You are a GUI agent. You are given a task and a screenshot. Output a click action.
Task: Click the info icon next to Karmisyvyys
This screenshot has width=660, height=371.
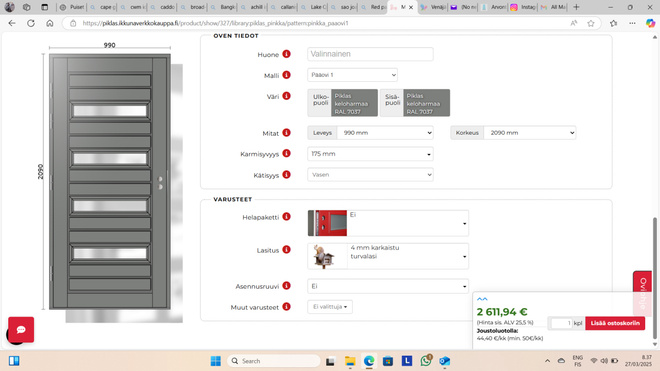pyautogui.click(x=287, y=153)
